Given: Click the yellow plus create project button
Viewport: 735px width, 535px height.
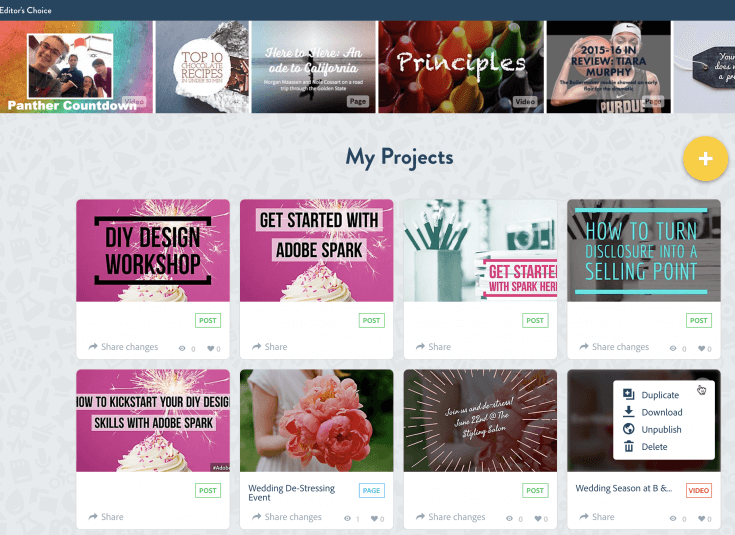Looking at the screenshot, I should tap(705, 158).
